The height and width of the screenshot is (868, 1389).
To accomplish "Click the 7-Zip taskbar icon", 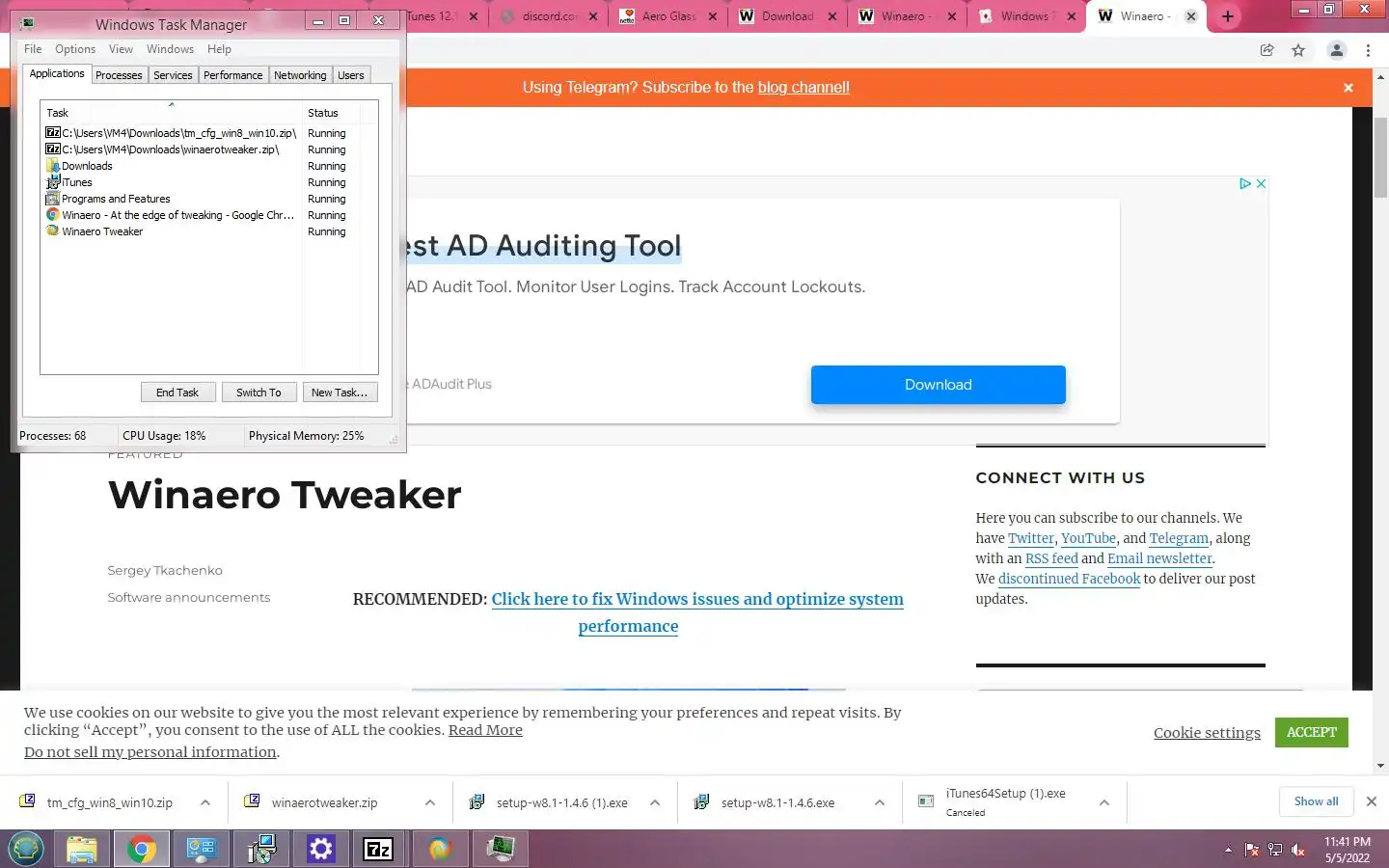I will click(378, 849).
